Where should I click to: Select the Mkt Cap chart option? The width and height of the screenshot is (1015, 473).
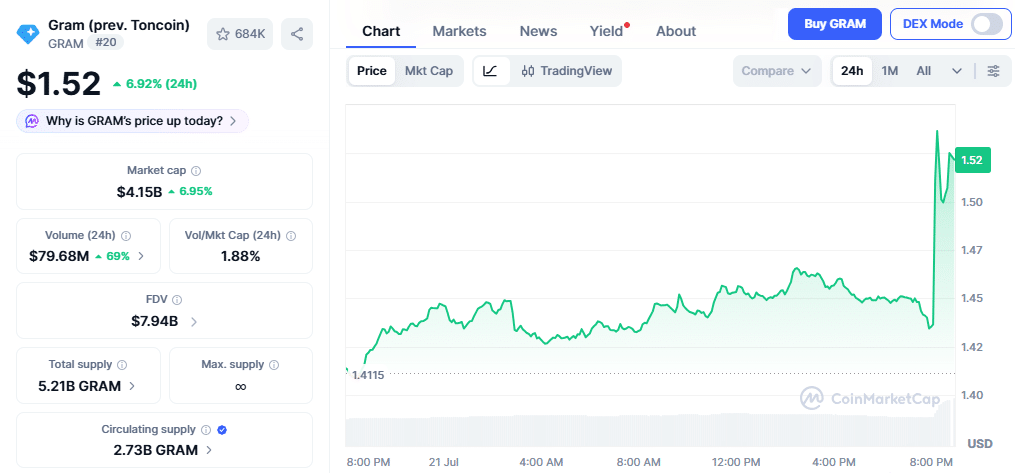click(429, 71)
